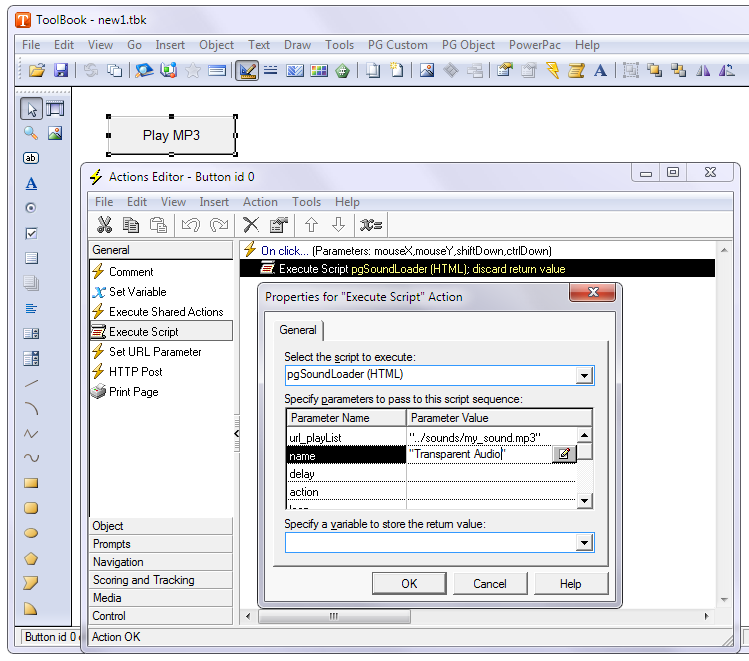
Task: Pick the checkbox tool in tool palette
Action: click(x=31, y=234)
